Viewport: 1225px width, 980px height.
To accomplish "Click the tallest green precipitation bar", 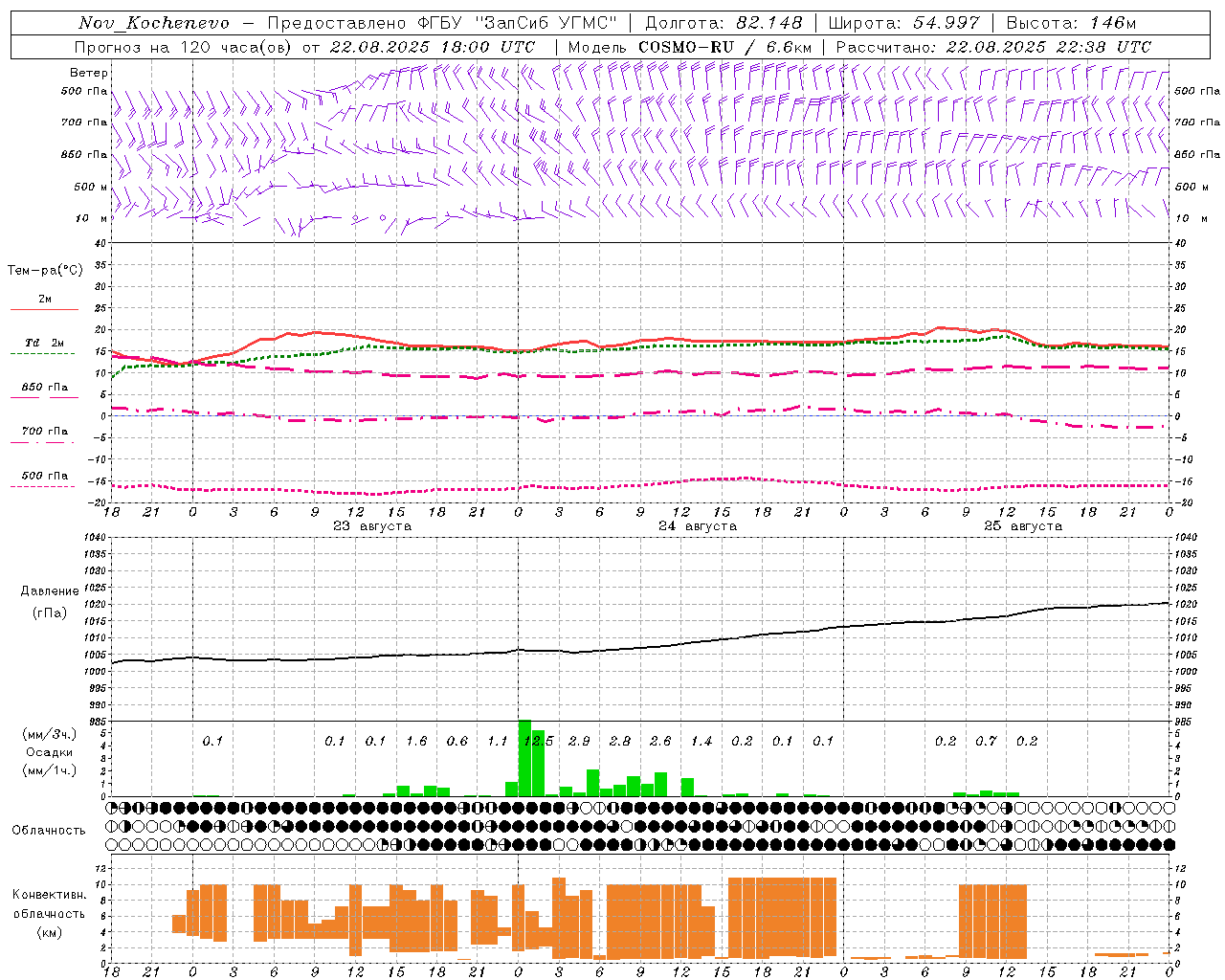I will 524,758.
